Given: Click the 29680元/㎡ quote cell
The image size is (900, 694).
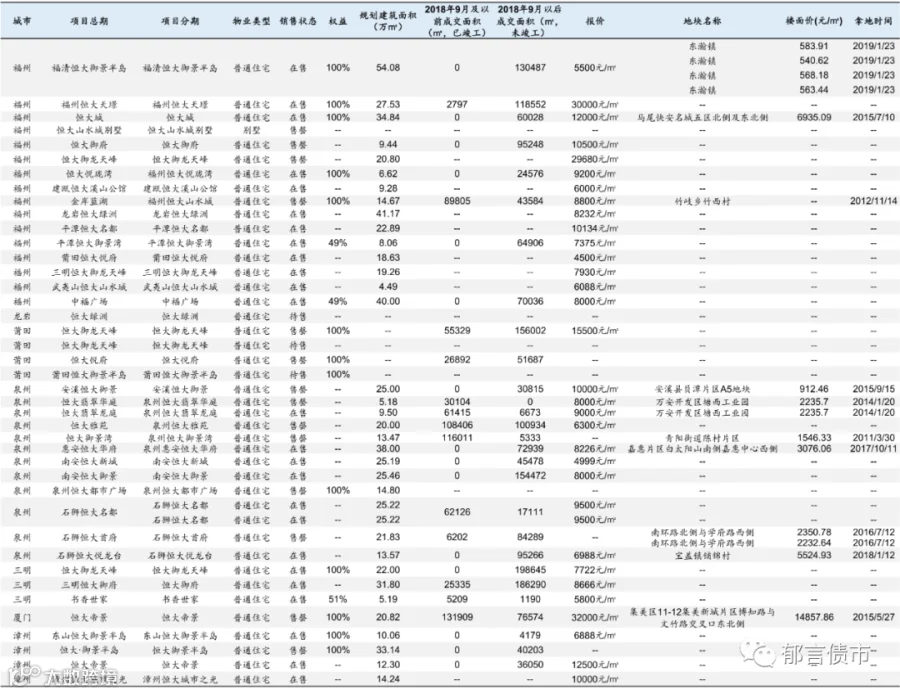Looking at the screenshot, I should (595, 159).
